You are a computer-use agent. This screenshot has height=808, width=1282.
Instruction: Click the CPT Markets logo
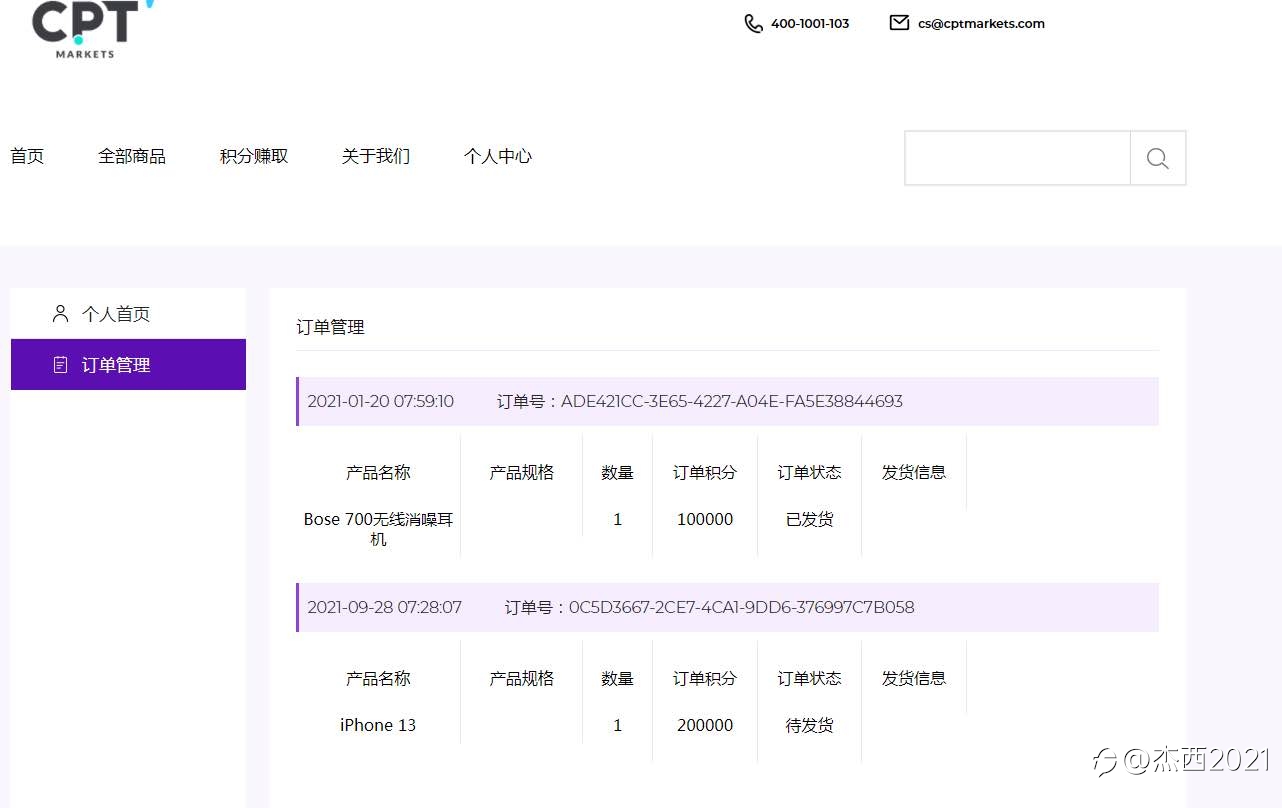[x=93, y=29]
